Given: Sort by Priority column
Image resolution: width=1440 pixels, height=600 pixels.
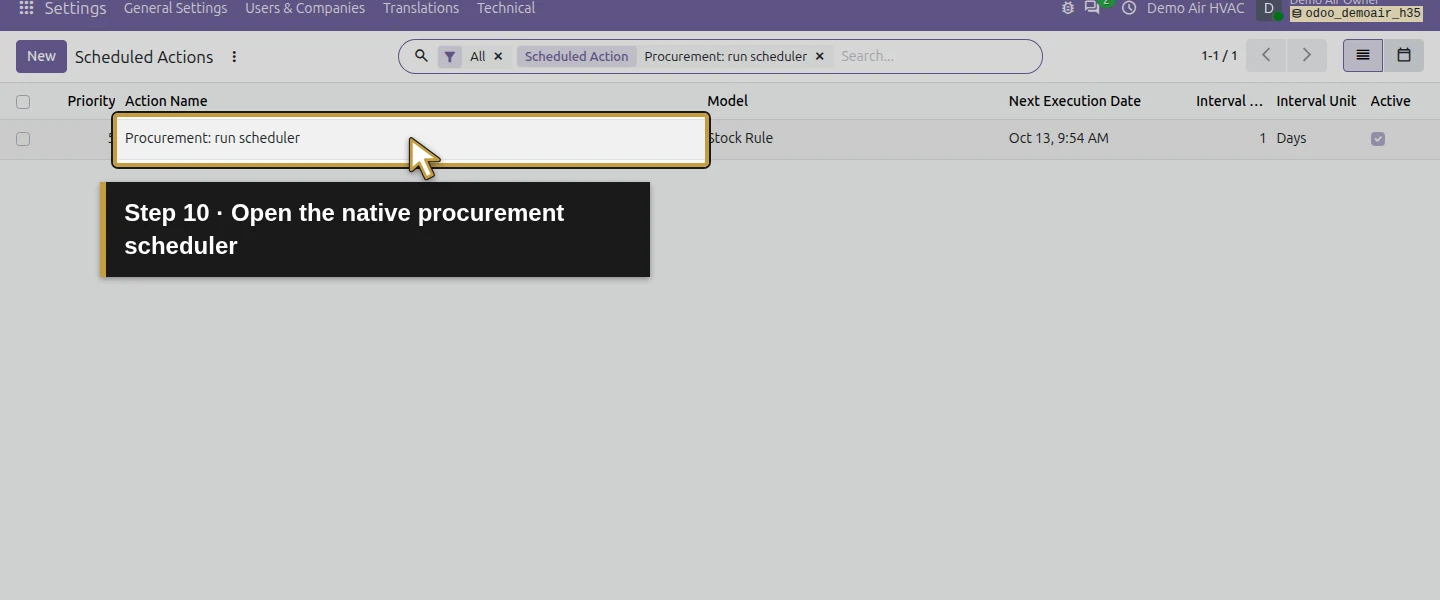Looking at the screenshot, I should 91,101.
